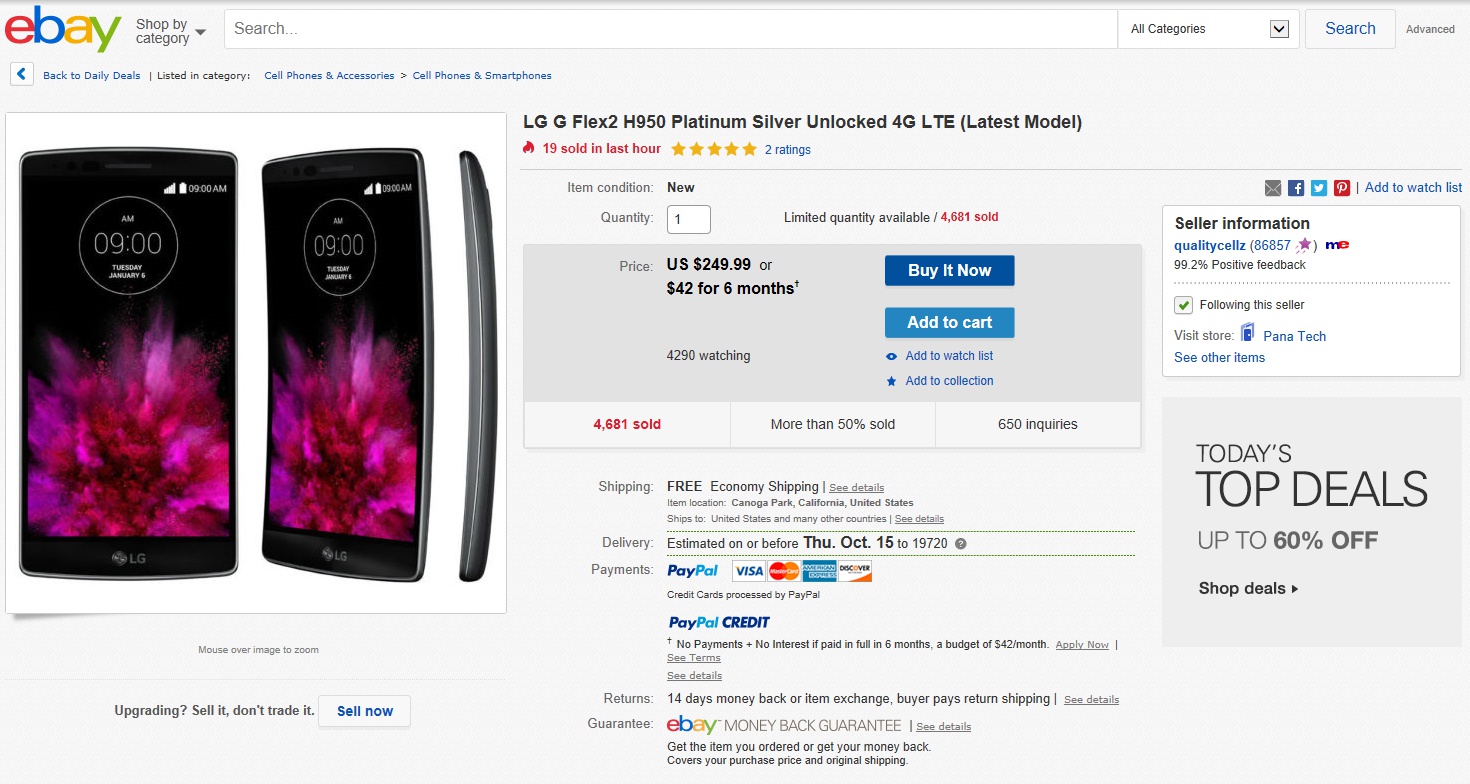This screenshot has width=1470, height=784.
Task: Open Cell Phones & Smartphones breadcrumb
Action: (x=482, y=76)
